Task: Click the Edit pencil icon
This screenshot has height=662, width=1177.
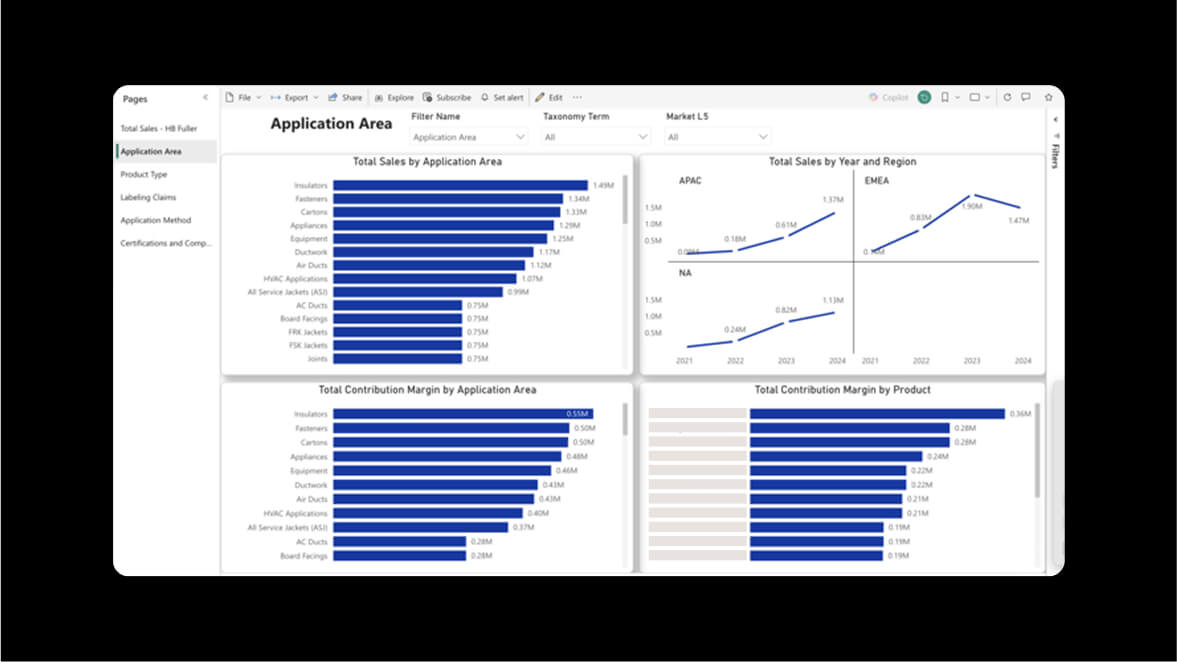Action: pos(540,98)
